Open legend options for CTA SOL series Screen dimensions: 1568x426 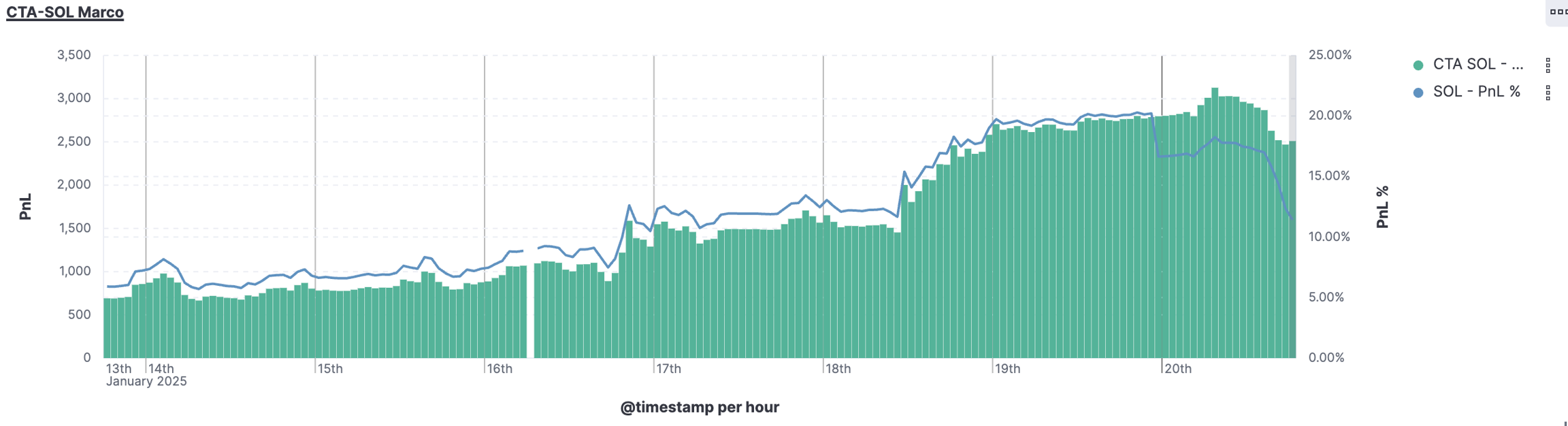tap(1548, 65)
